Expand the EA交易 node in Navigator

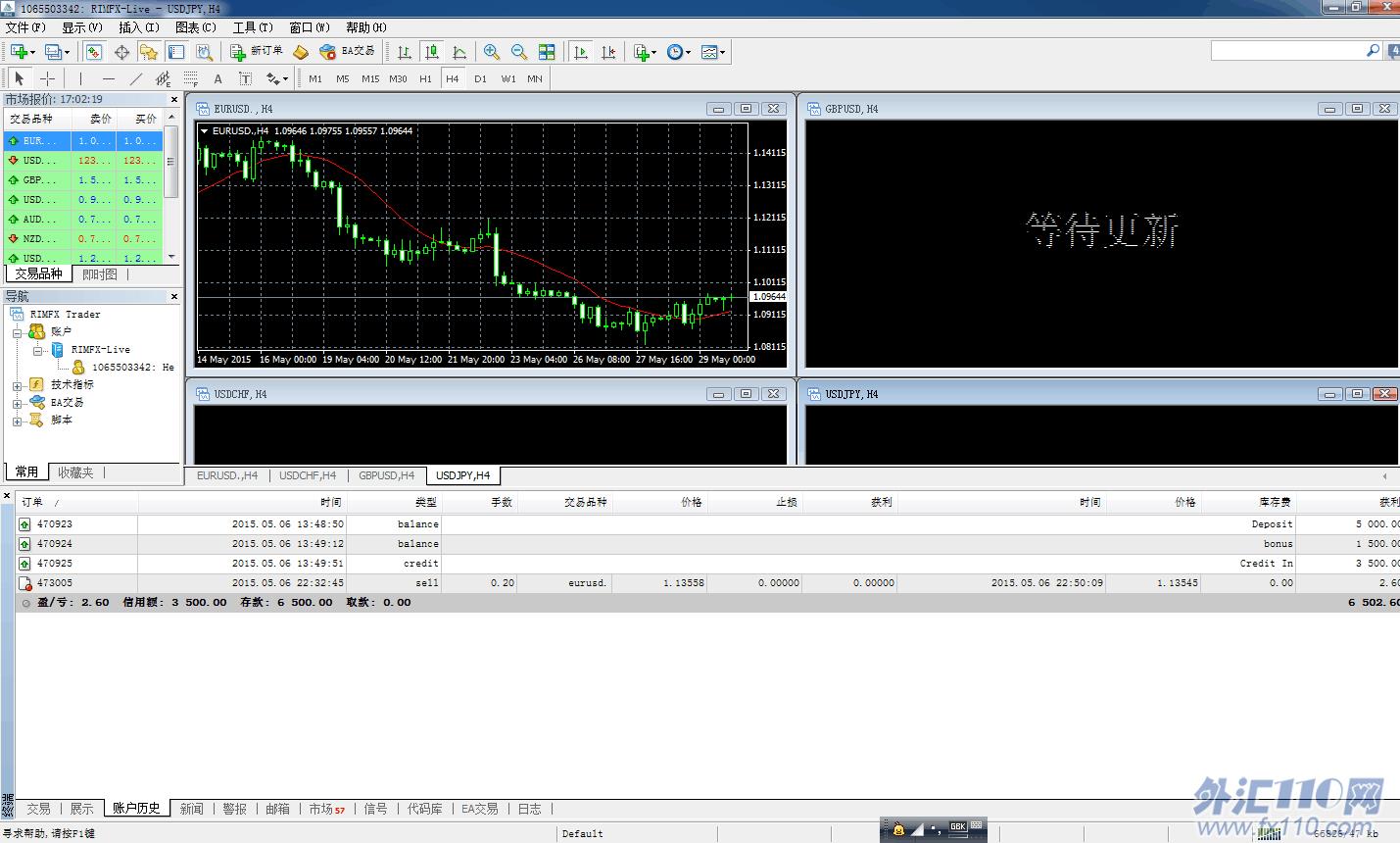[17, 403]
